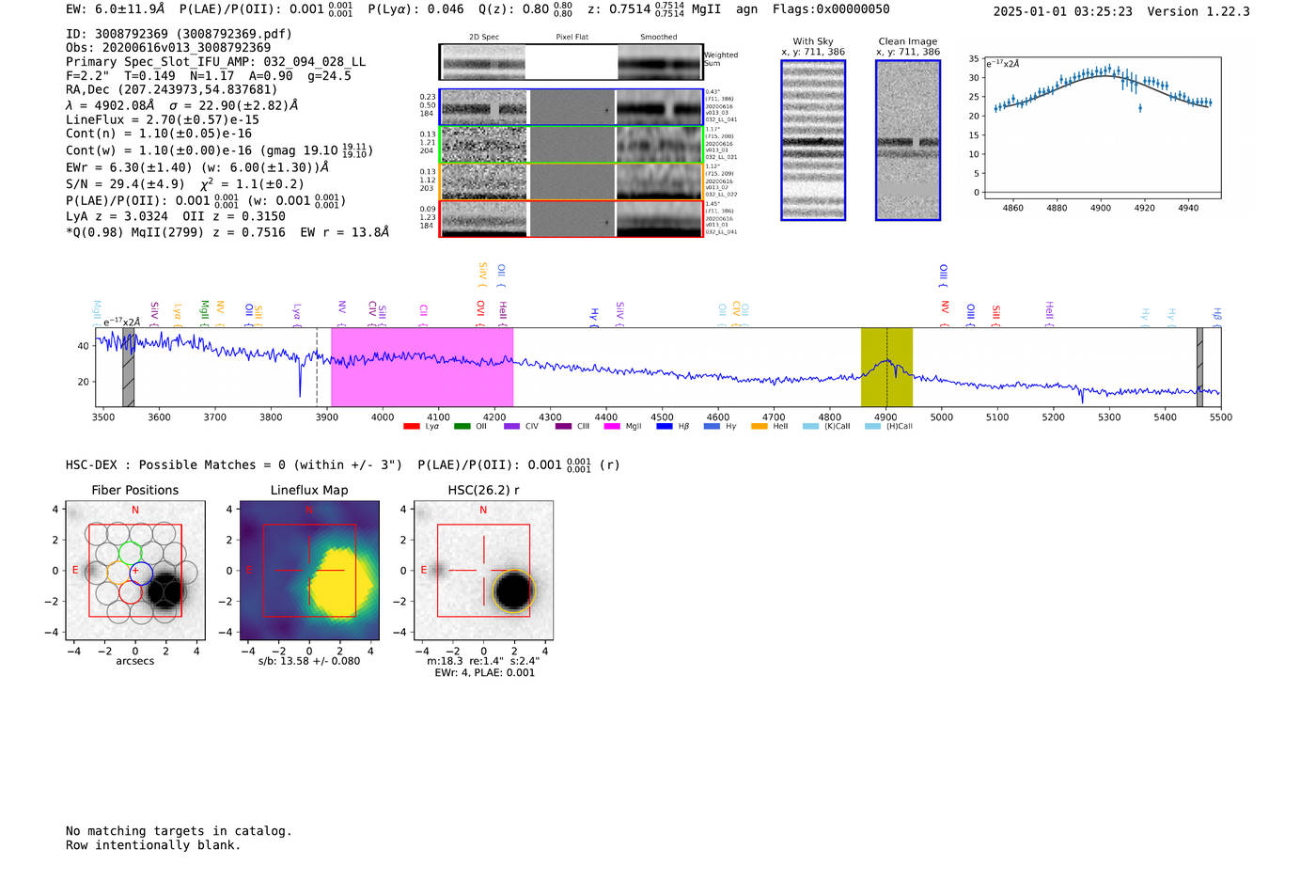The height and width of the screenshot is (896, 1316).
Task: Click the Q(z): 0.80 header value
Action: tap(525, 9)
